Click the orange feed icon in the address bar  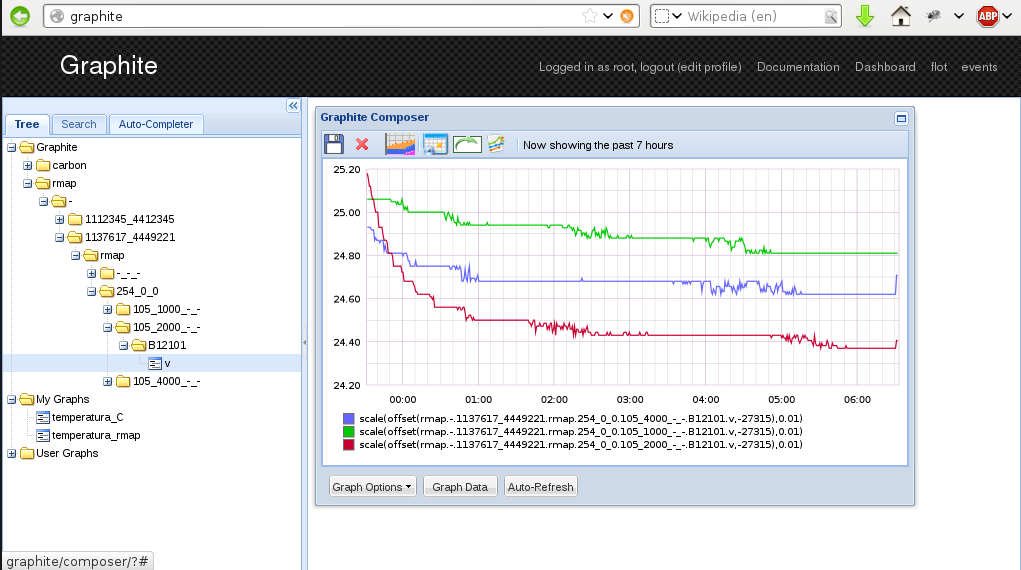click(x=627, y=16)
